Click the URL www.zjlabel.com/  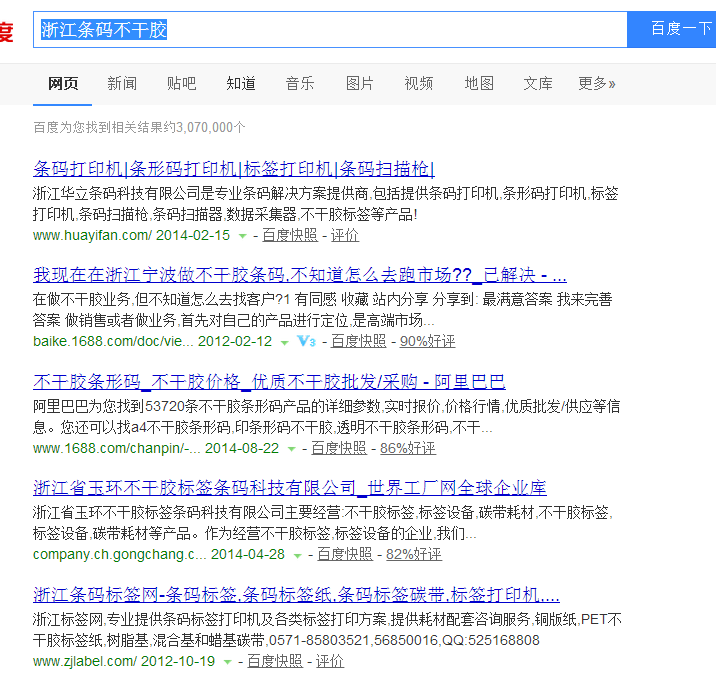[84, 661]
